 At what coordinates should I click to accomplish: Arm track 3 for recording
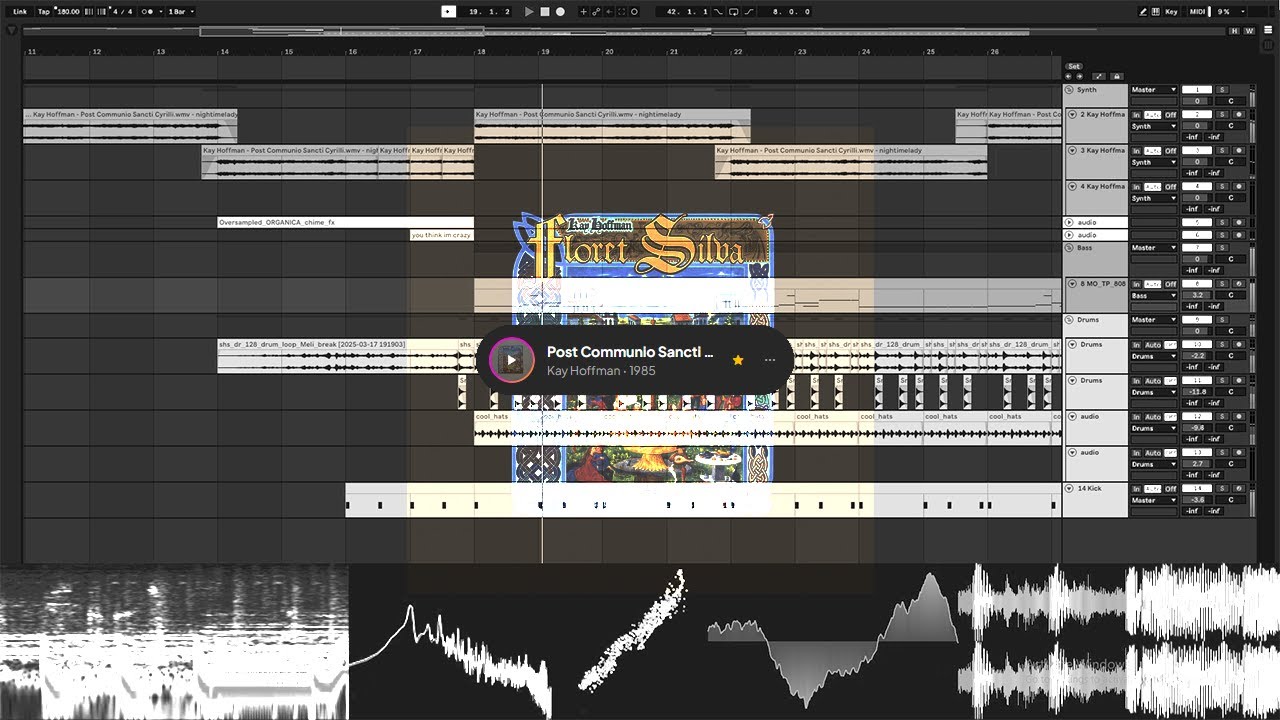tap(1239, 151)
